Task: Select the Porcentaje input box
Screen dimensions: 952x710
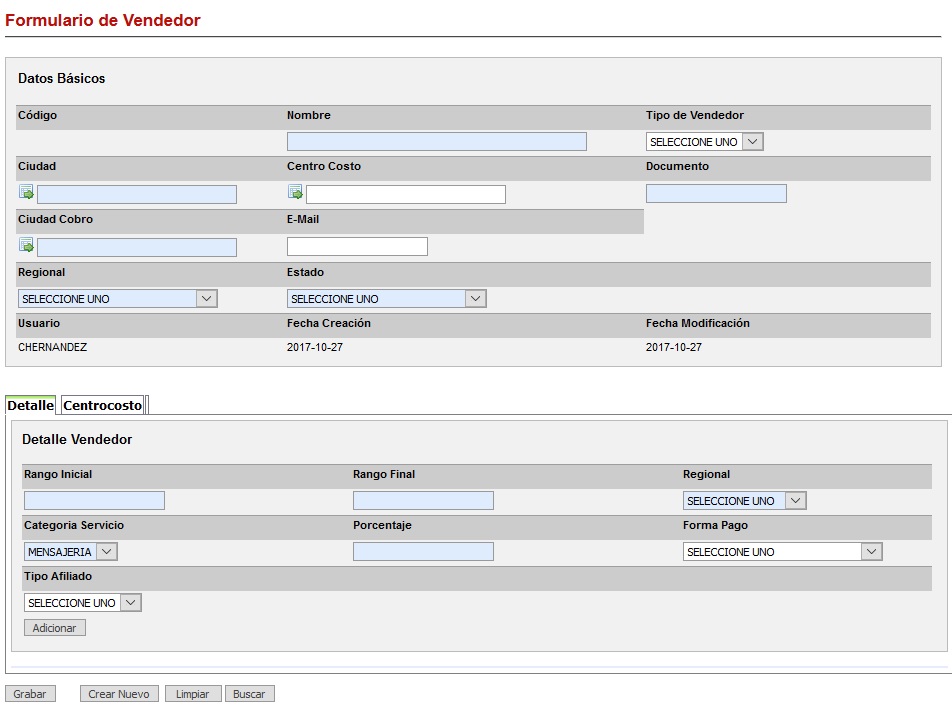Action: pyautogui.click(x=423, y=552)
